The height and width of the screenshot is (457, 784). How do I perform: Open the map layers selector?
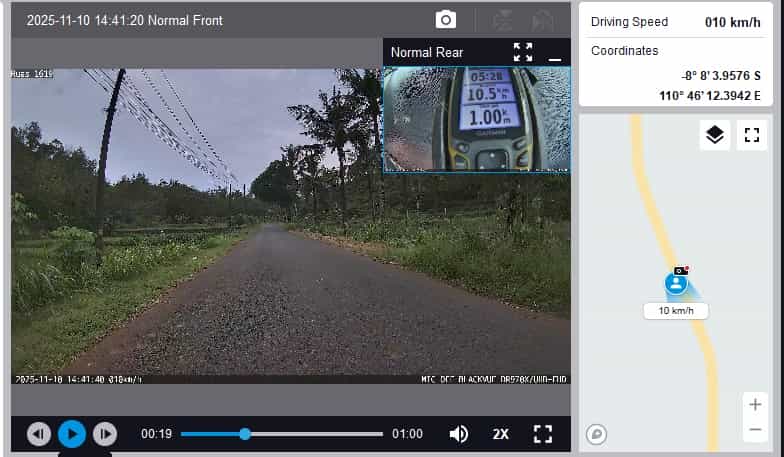[x=714, y=135]
